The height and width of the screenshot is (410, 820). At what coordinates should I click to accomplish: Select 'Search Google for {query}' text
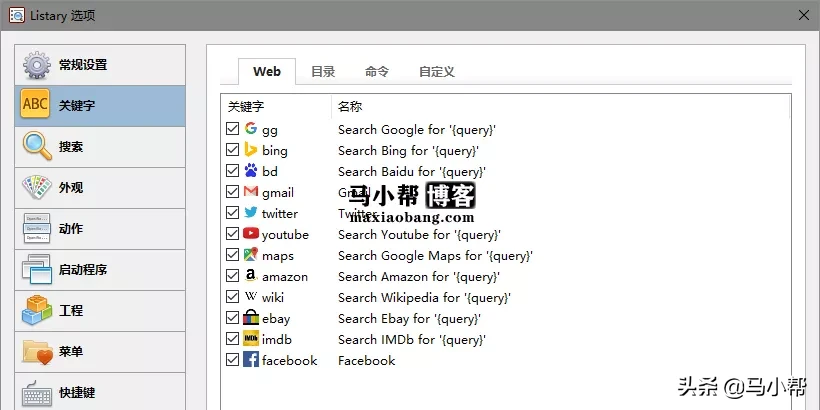point(417,130)
